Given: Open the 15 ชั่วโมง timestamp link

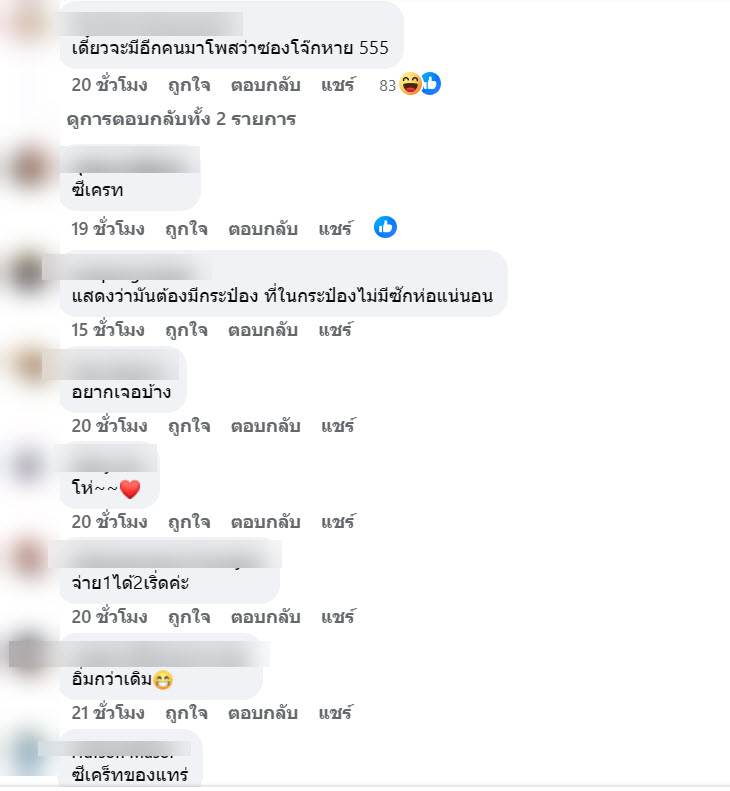Looking at the screenshot, I should pos(108,330).
